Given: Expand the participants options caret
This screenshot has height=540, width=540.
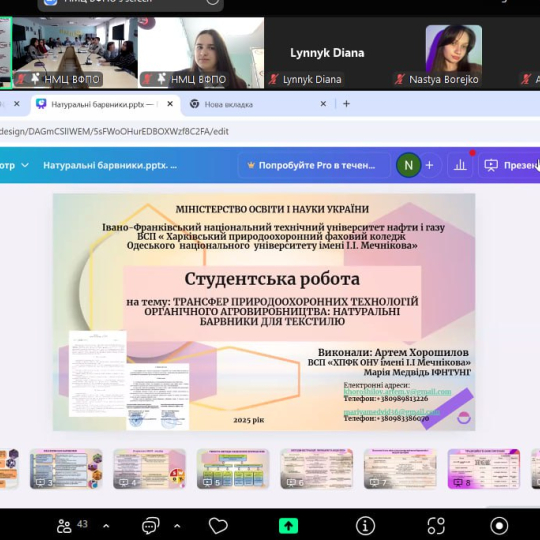Looking at the screenshot, I should (x=106, y=526).
